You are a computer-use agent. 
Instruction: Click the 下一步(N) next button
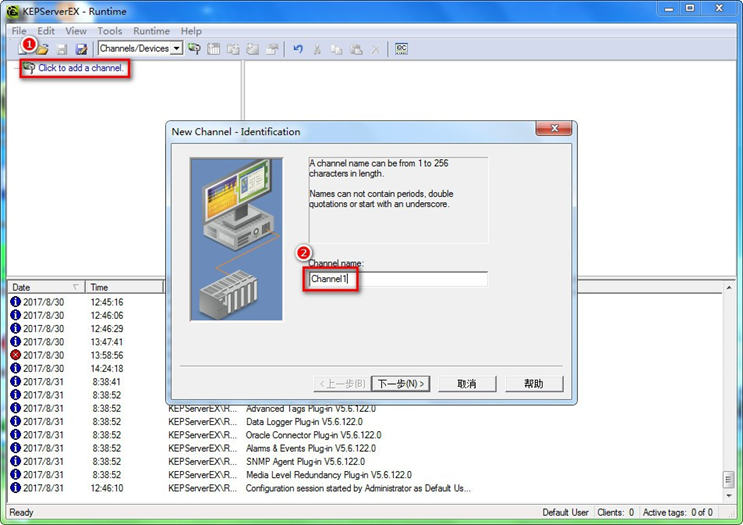pos(400,384)
